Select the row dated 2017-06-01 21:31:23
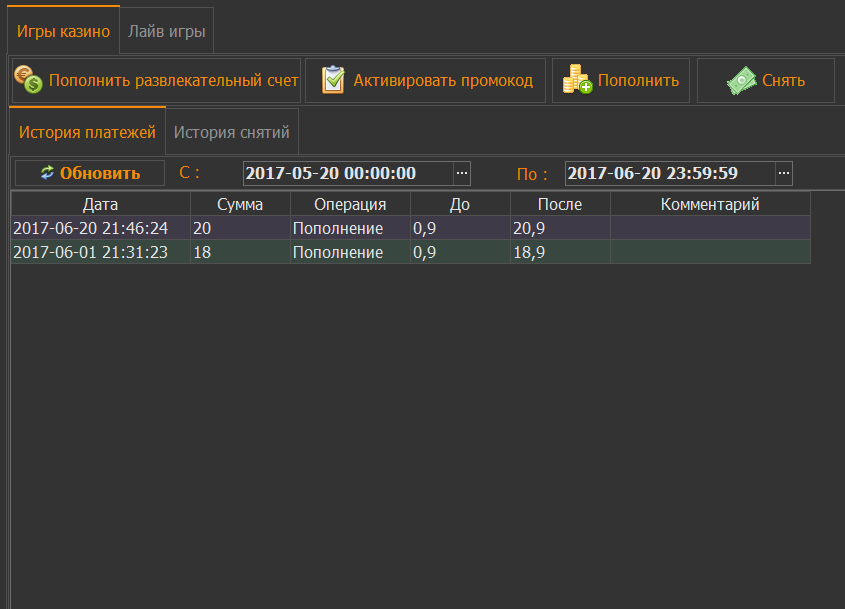The width and height of the screenshot is (845, 609). [x=411, y=252]
